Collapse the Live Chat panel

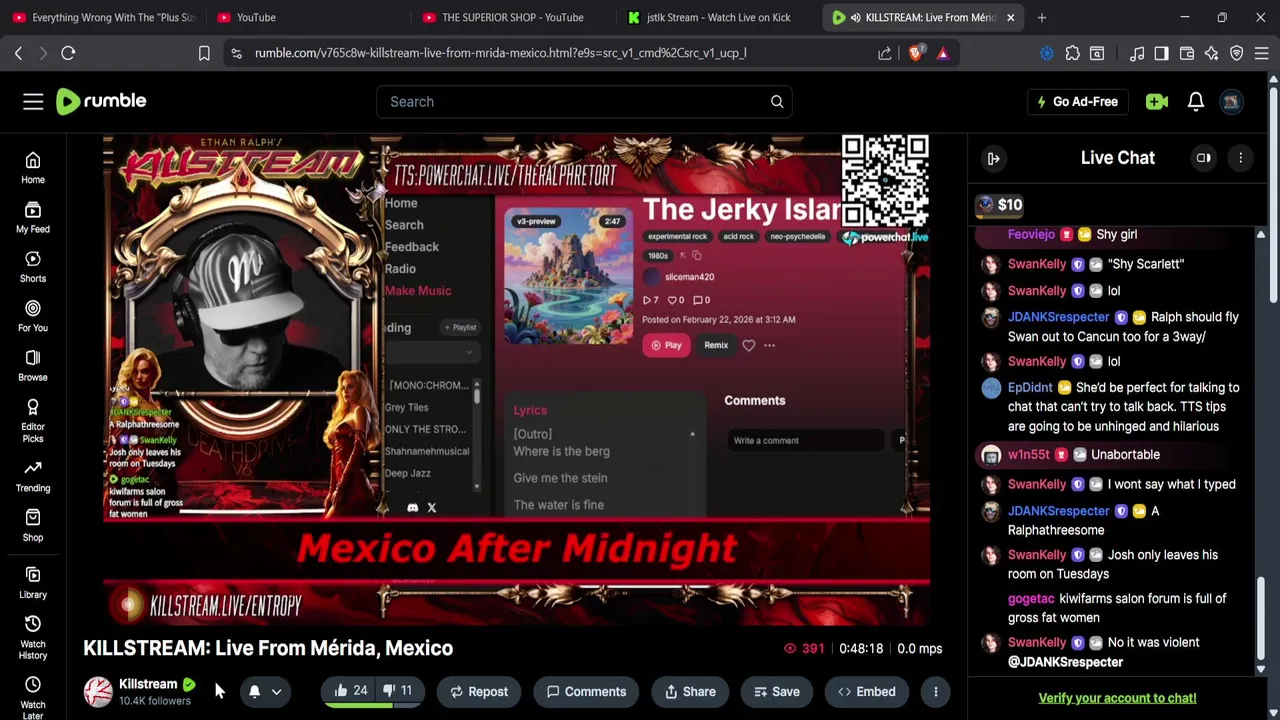pos(994,158)
